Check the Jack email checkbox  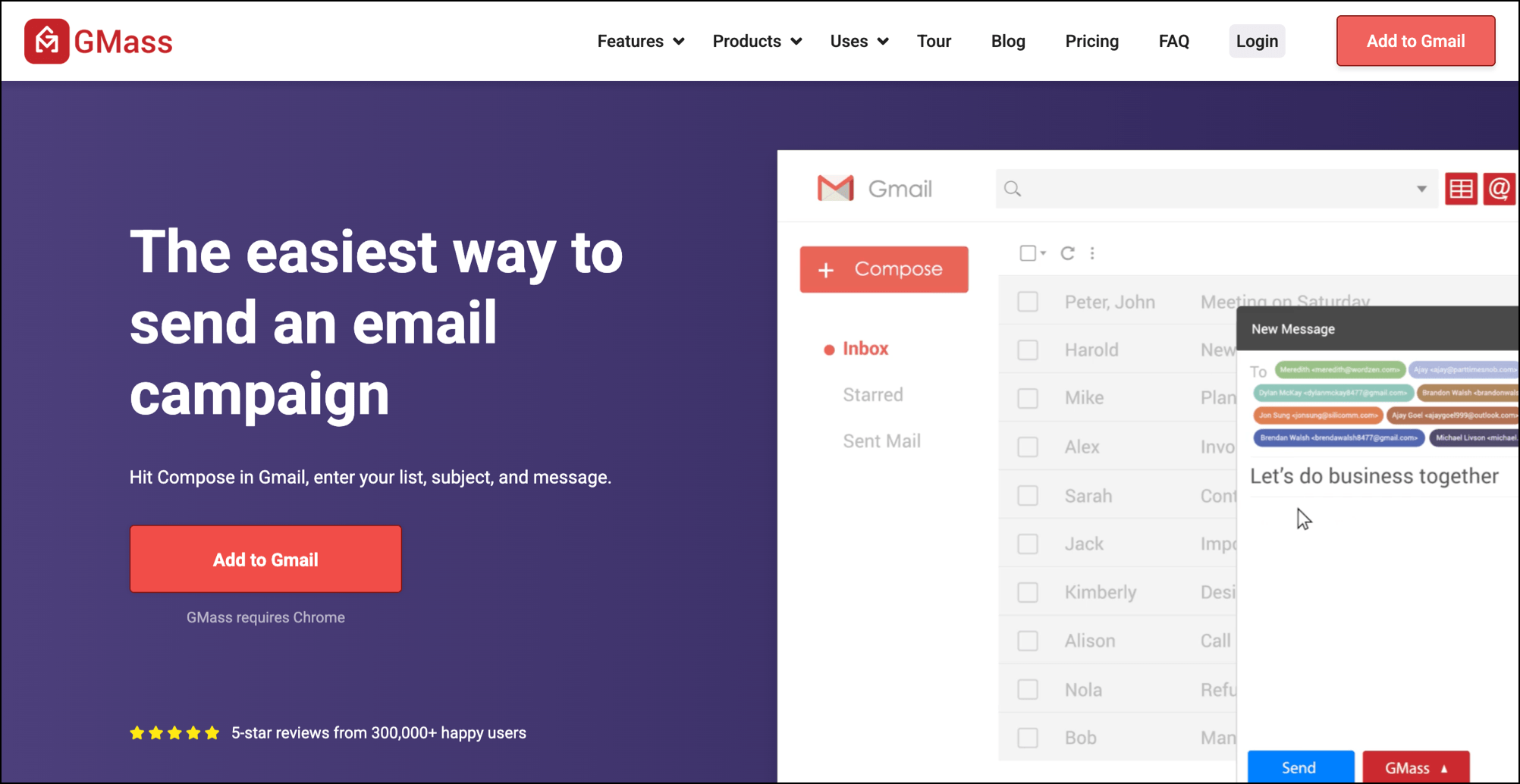pyautogui.click(x=1028, y=544)
